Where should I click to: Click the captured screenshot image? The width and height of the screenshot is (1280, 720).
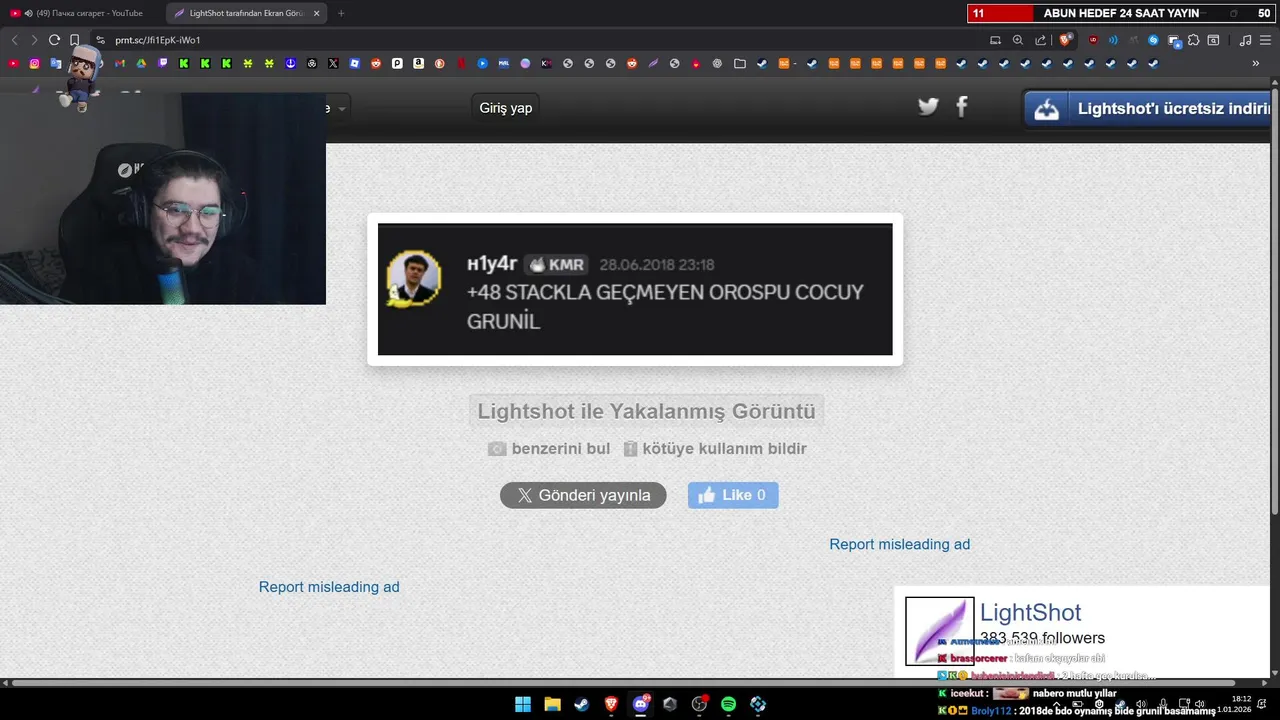pyautogui.click(x=635, y=289)
